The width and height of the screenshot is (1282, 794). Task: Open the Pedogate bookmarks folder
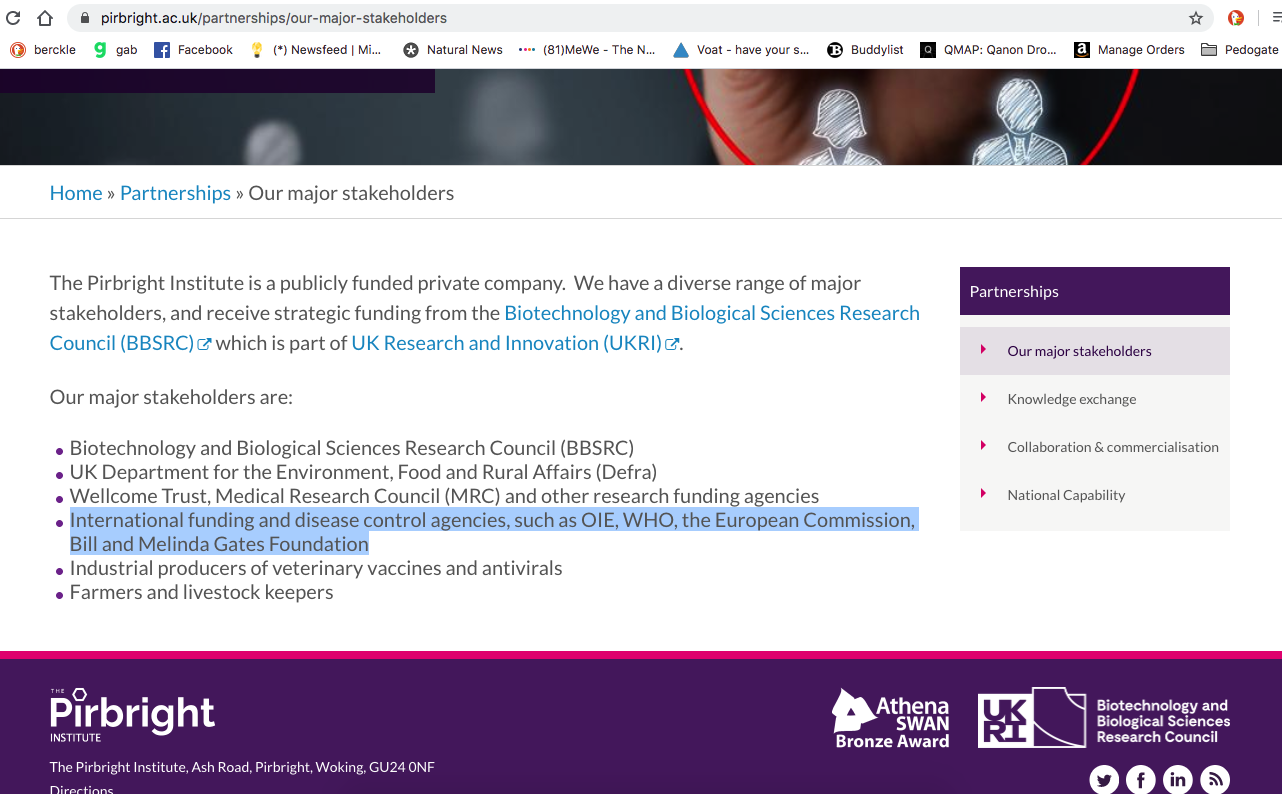click(1240, 50)
